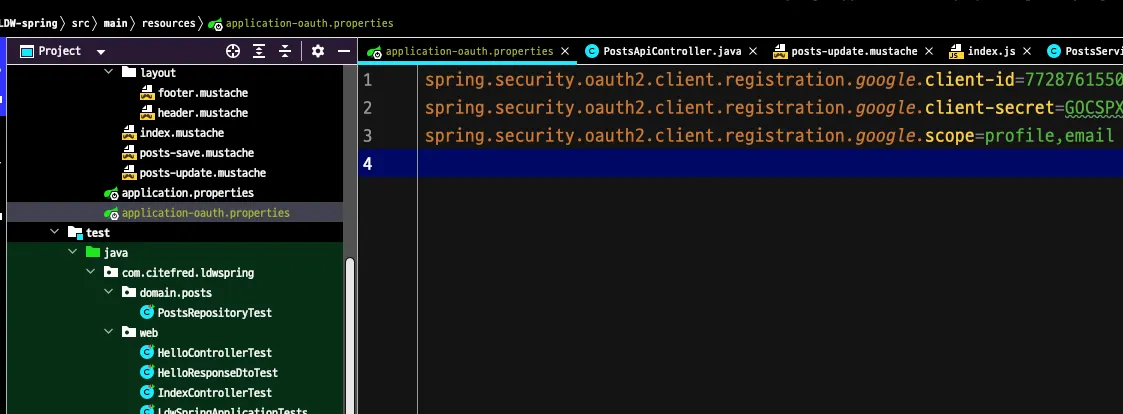This screenshot has height=414, width=1123.
Task: Click the test folder icon
Action: [x=75, y=232]
